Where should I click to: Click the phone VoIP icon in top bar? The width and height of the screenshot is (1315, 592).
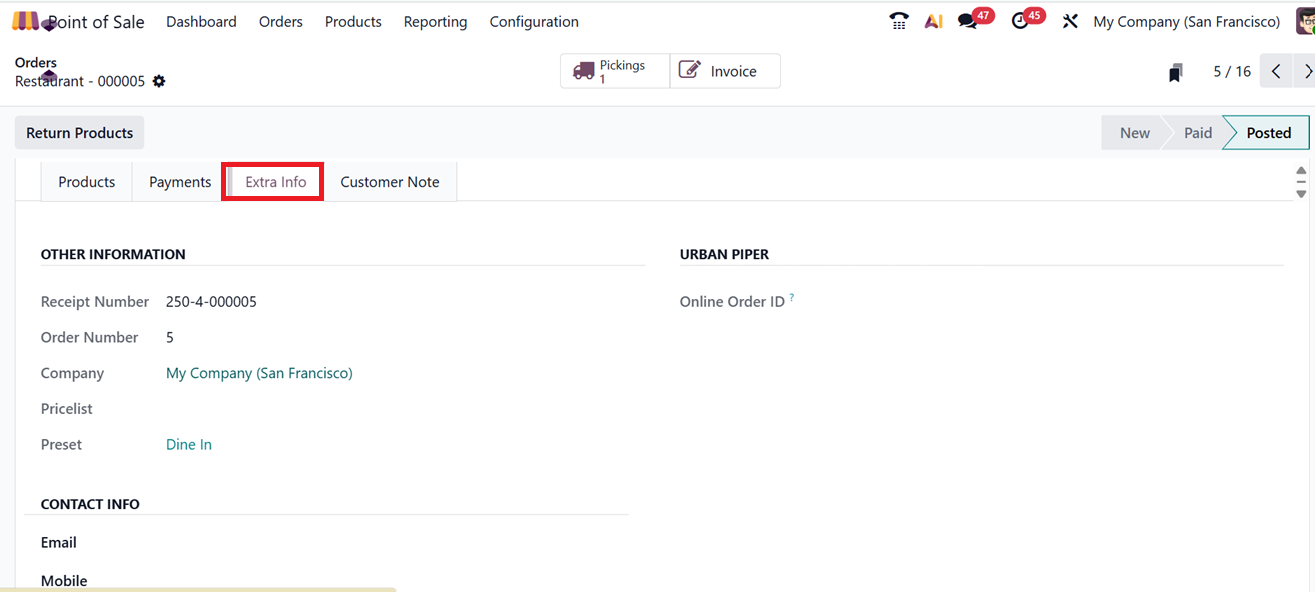point(899,21)
